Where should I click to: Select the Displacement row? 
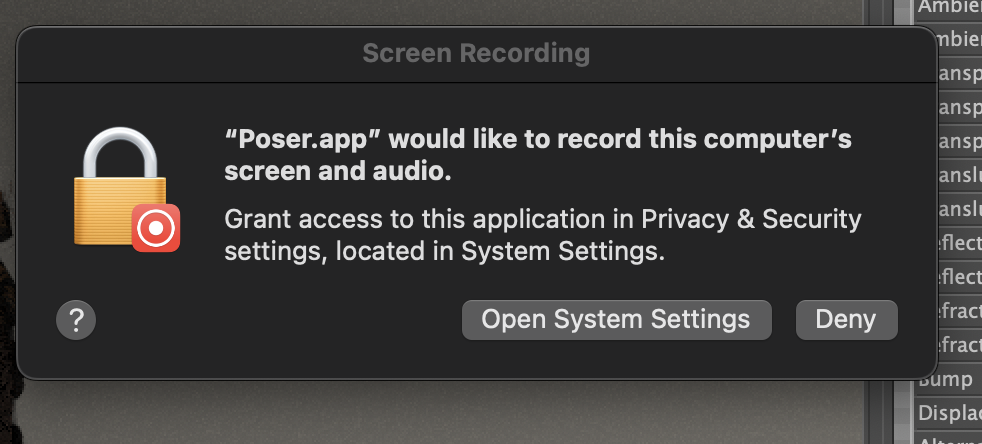click(950, 413)
